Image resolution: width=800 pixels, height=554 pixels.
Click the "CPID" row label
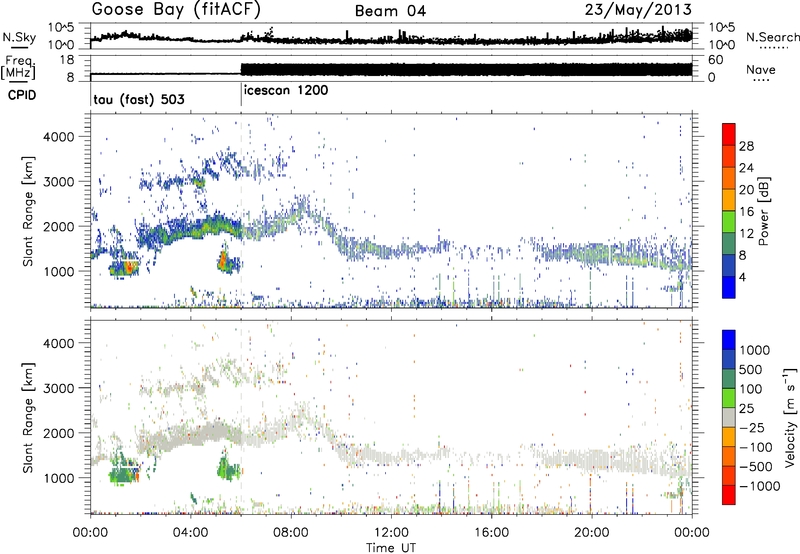coord(22,95)
